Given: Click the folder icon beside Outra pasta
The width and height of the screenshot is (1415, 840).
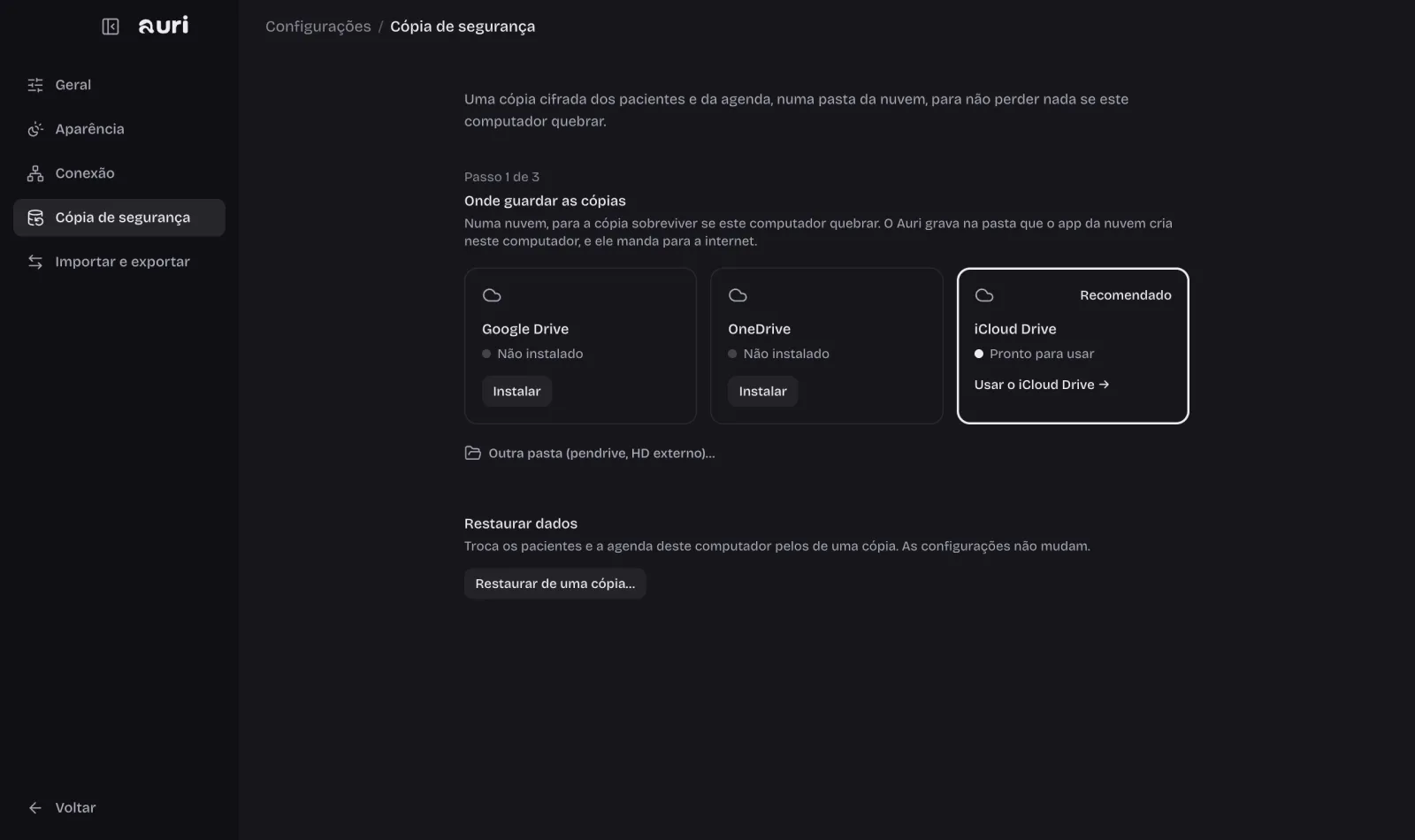Looking at the screenshot, I should tap(473, 453).
